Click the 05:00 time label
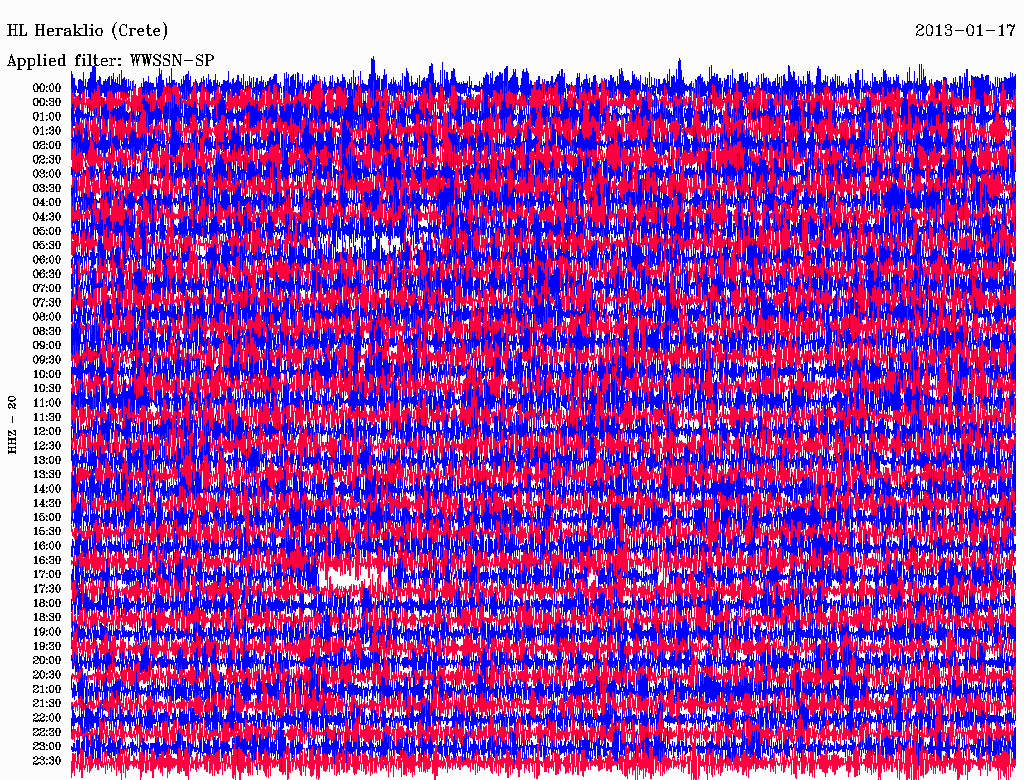This screenshot has height=780, width=1024. 47,231
